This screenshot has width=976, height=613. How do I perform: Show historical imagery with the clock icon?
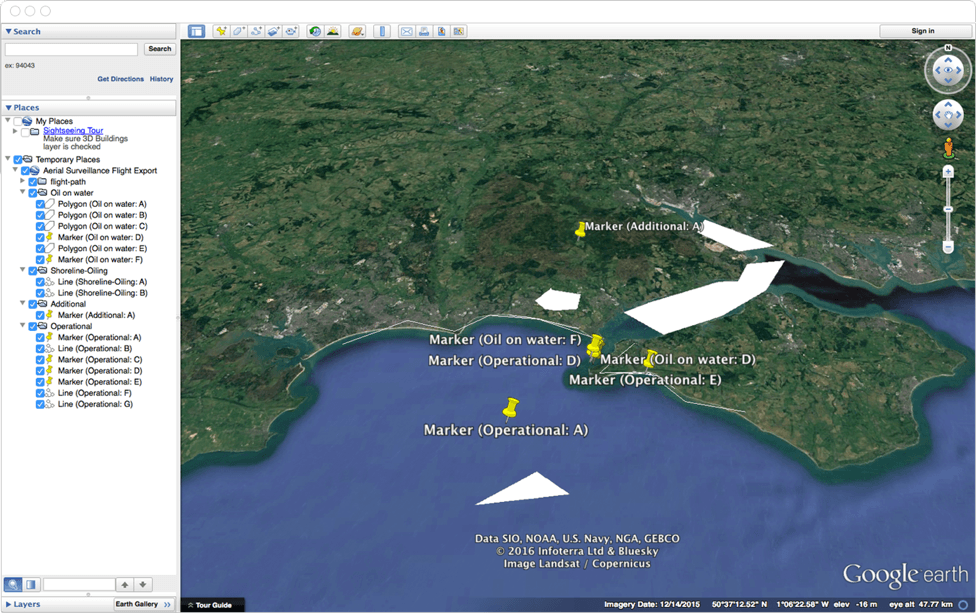tap(315, 31)
